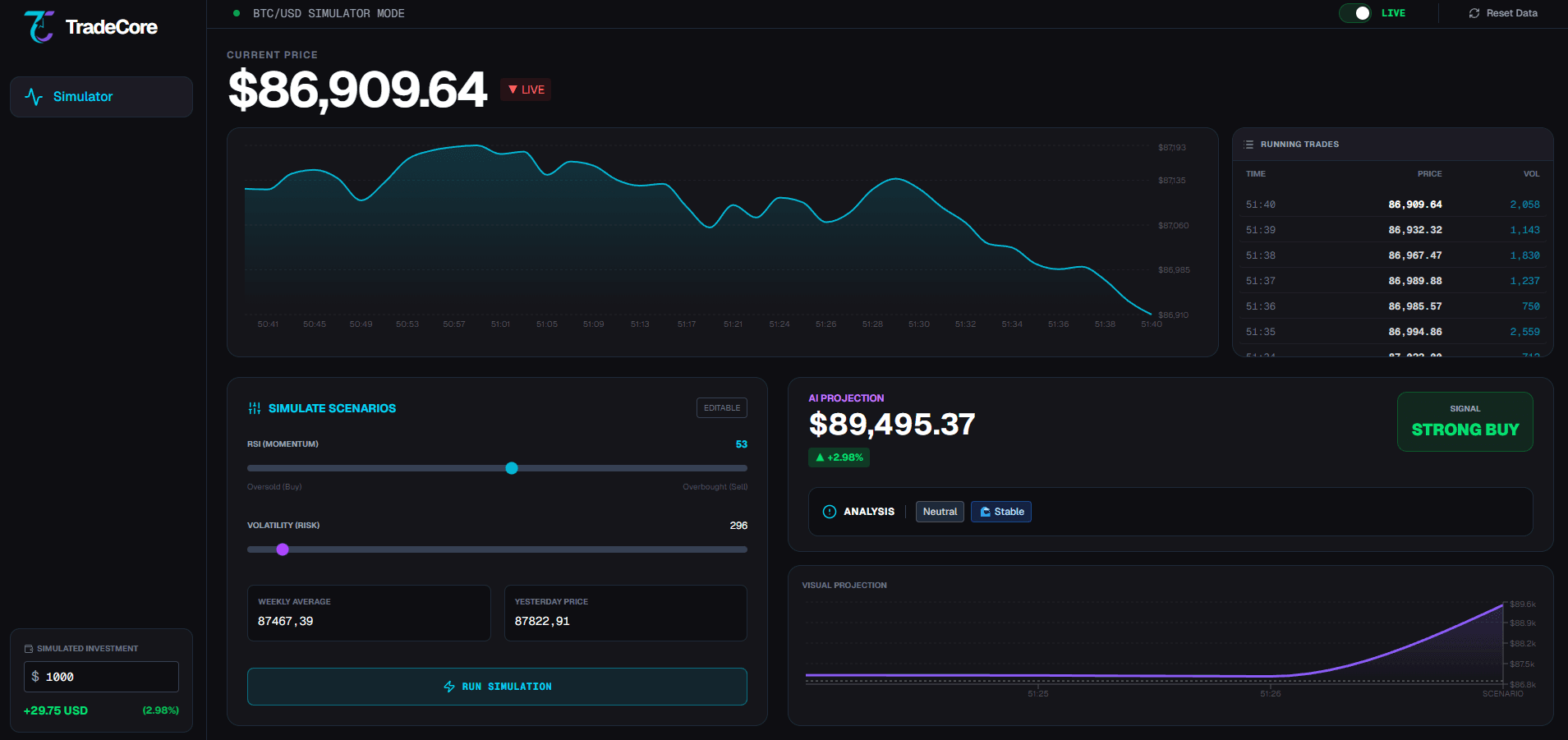This screenshot has height=740, width=1568.
Task: Select the Stable analysis tag
Action: pyautogui.click(x=1001, y=512)
